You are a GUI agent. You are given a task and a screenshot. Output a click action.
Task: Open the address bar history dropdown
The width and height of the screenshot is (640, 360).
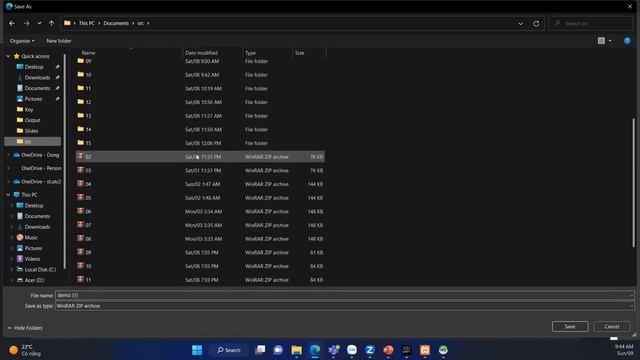520,24
